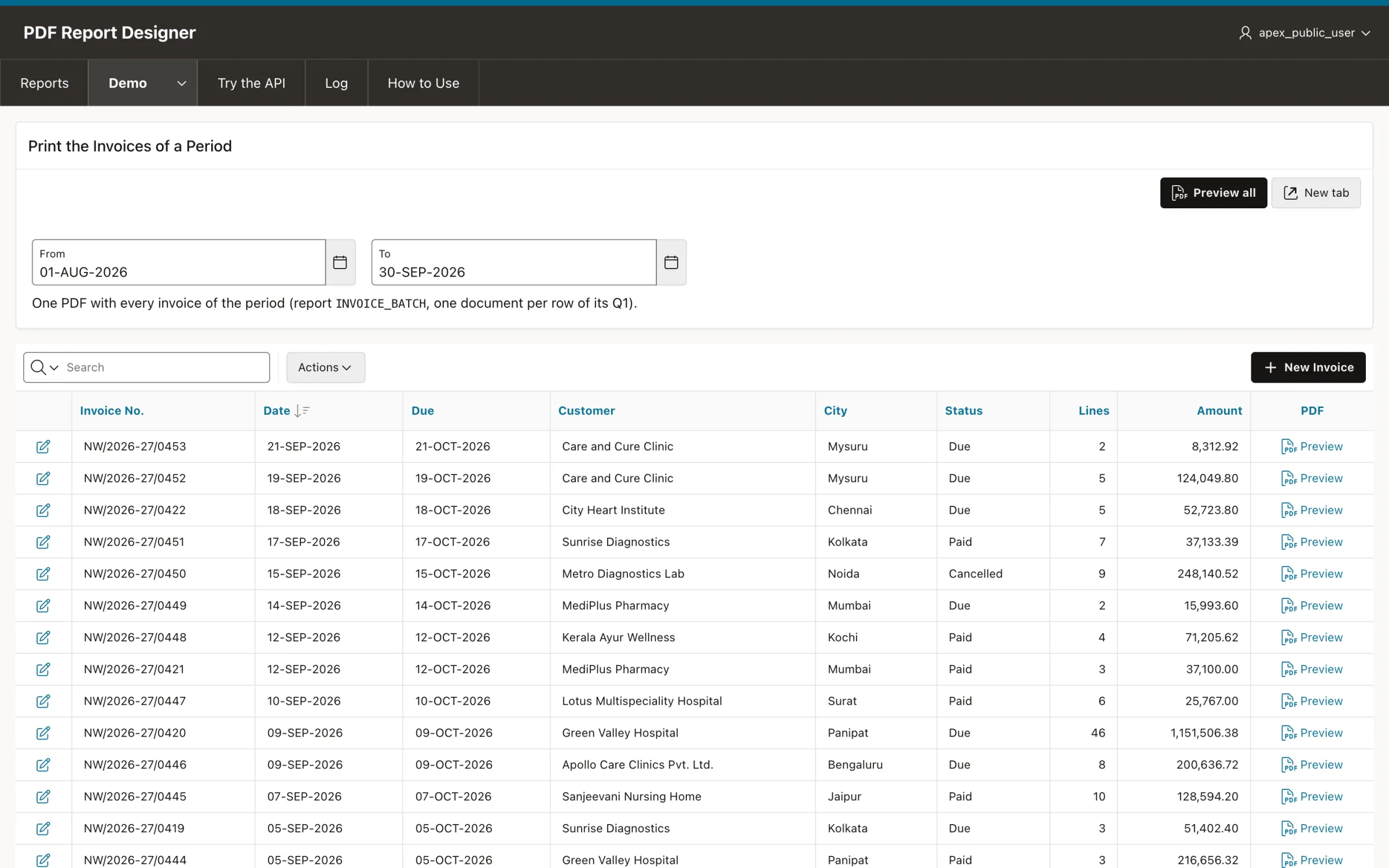Click the PDF Report Designer title
The image size is (1389, 868).
tap(109, 32)
